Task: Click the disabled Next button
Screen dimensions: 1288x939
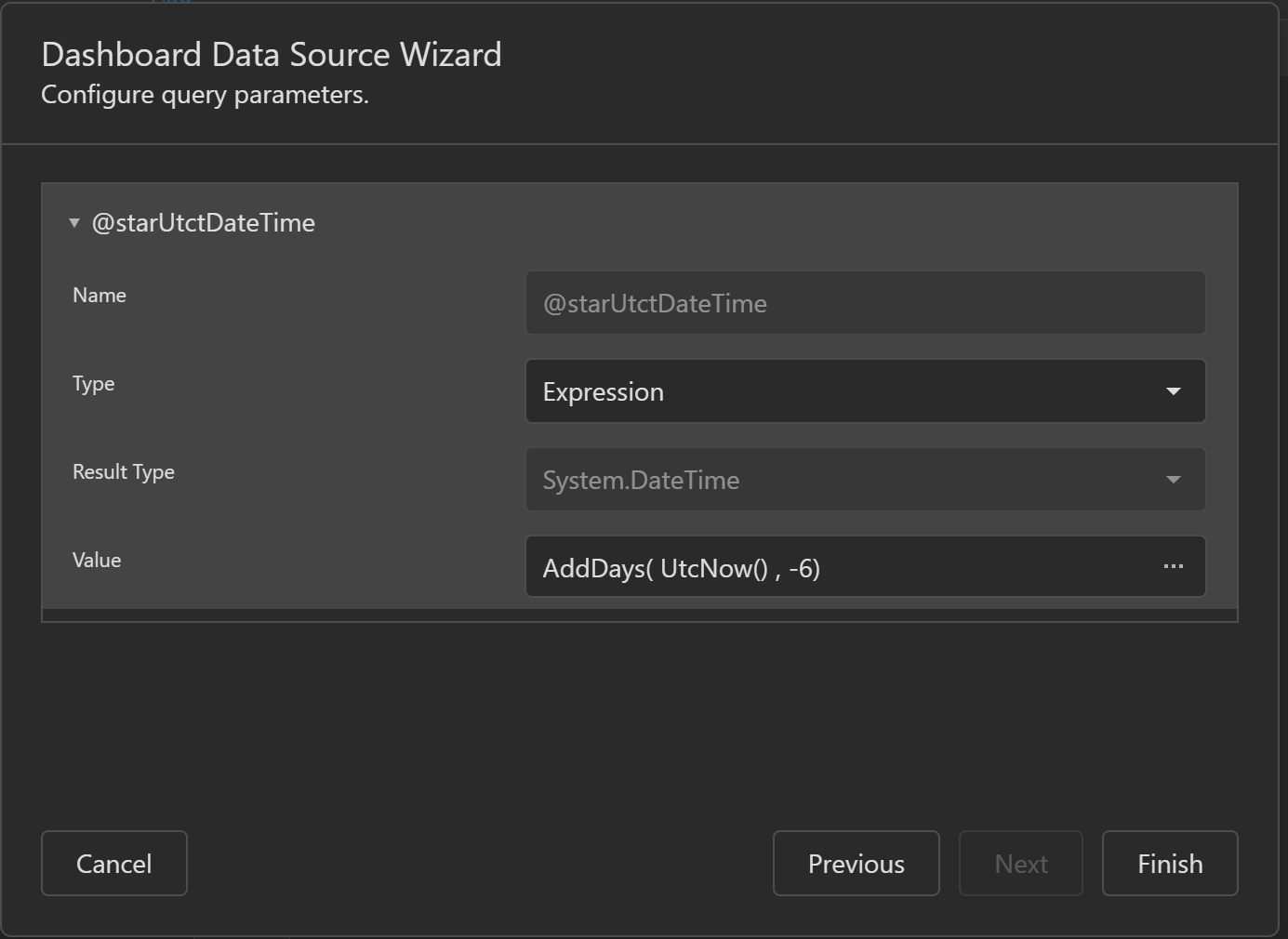Action: click(1020, 864)
